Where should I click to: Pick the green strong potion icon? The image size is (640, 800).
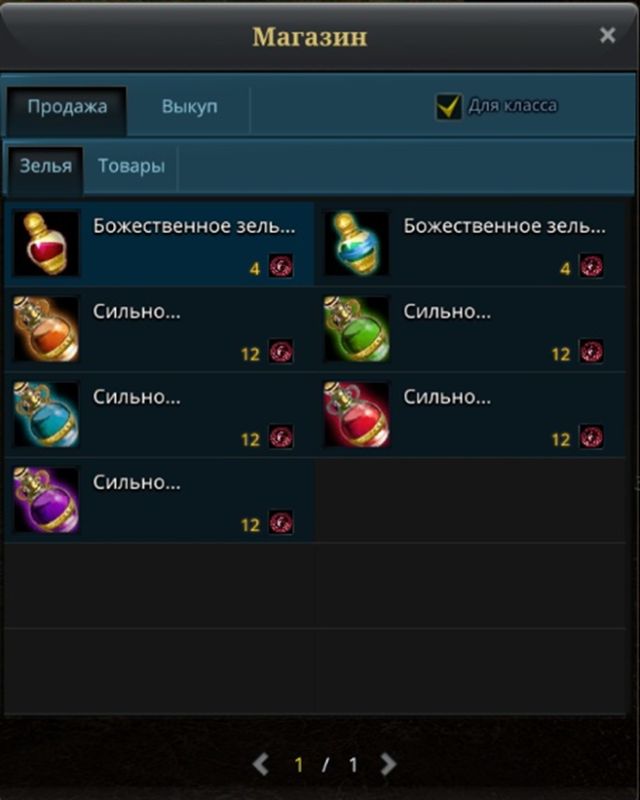(x=356, y=329)
